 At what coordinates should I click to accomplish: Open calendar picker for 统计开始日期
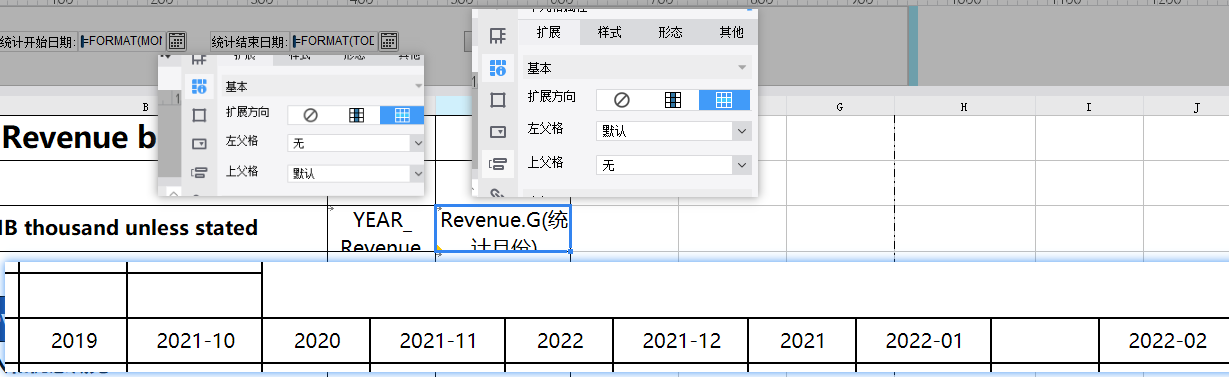click(x=177, y=41)
